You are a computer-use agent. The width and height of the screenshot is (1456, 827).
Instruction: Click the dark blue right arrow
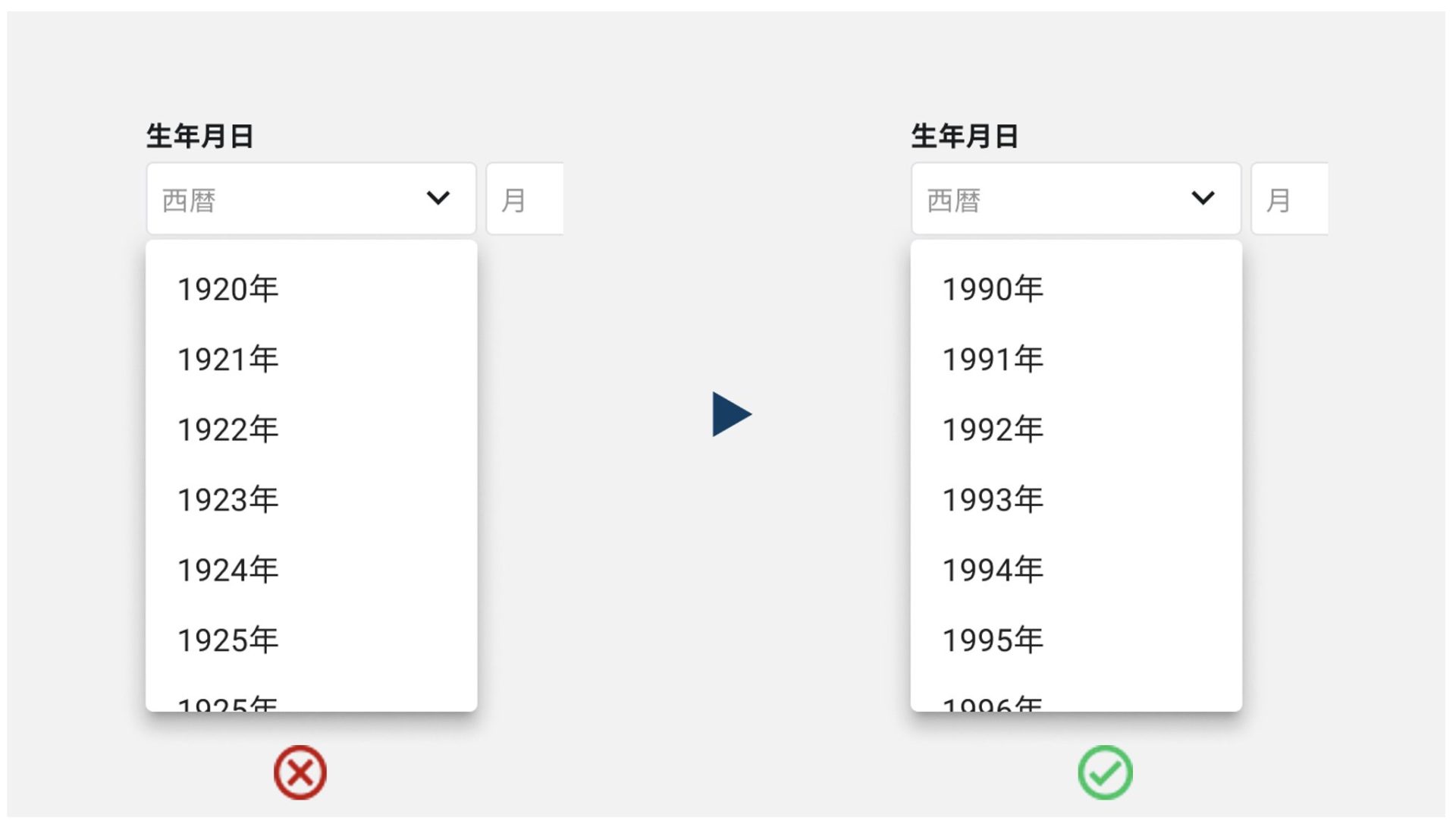click(x=731, y=414)
